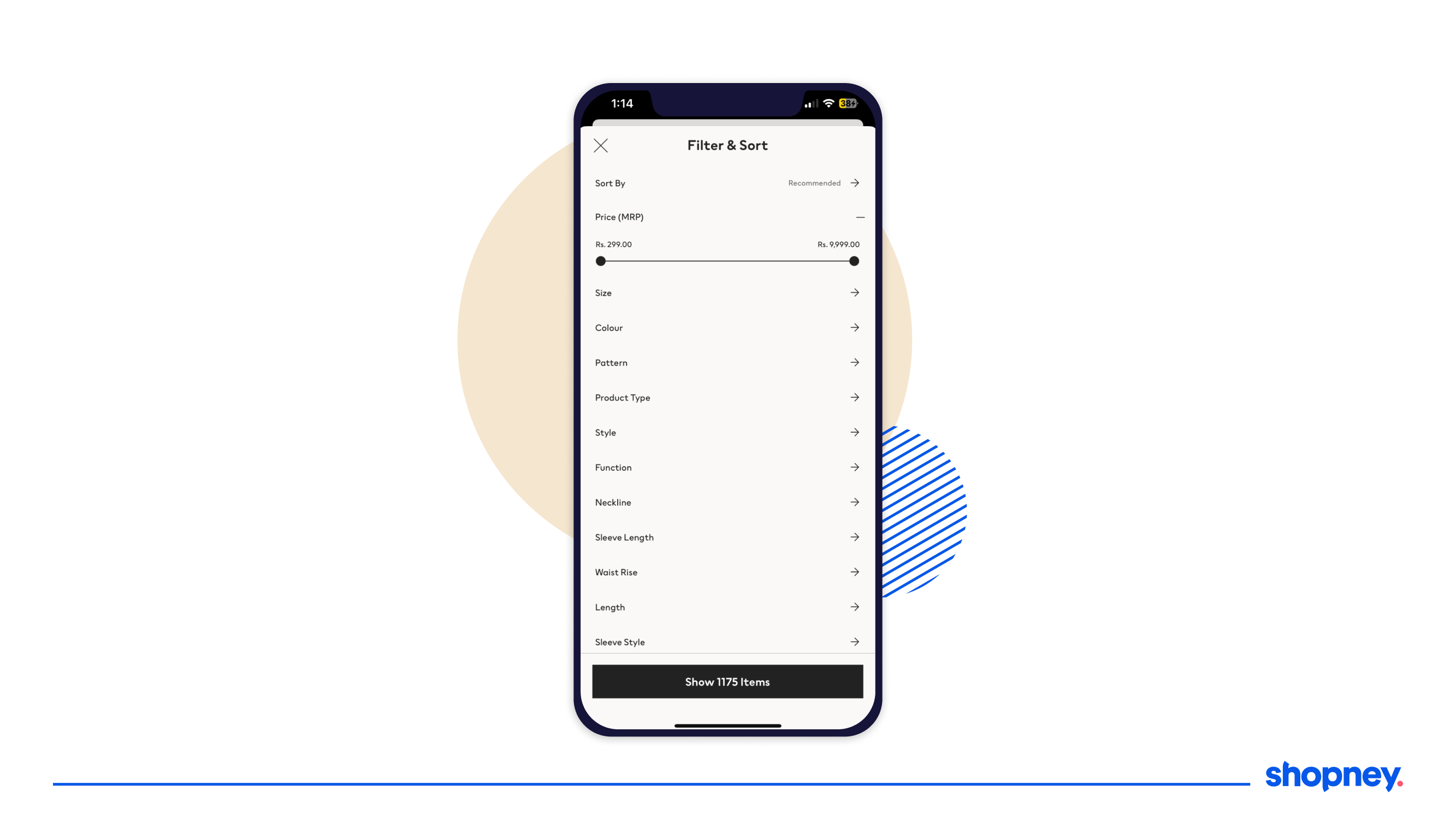
Task: Click the close X icon
Action: click(x=601, y=145)
